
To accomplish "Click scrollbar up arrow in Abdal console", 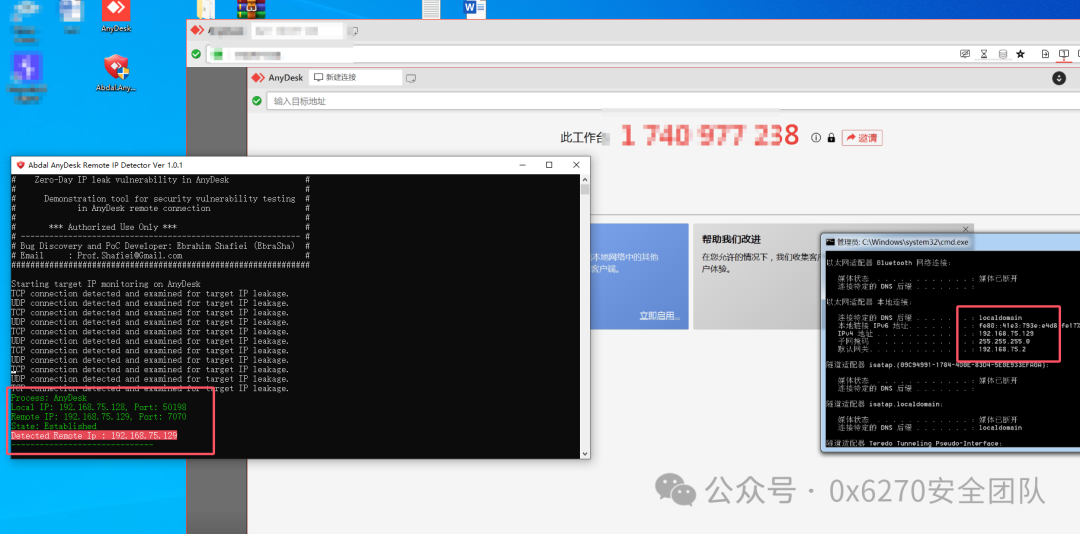I will (x=585, y=179).
